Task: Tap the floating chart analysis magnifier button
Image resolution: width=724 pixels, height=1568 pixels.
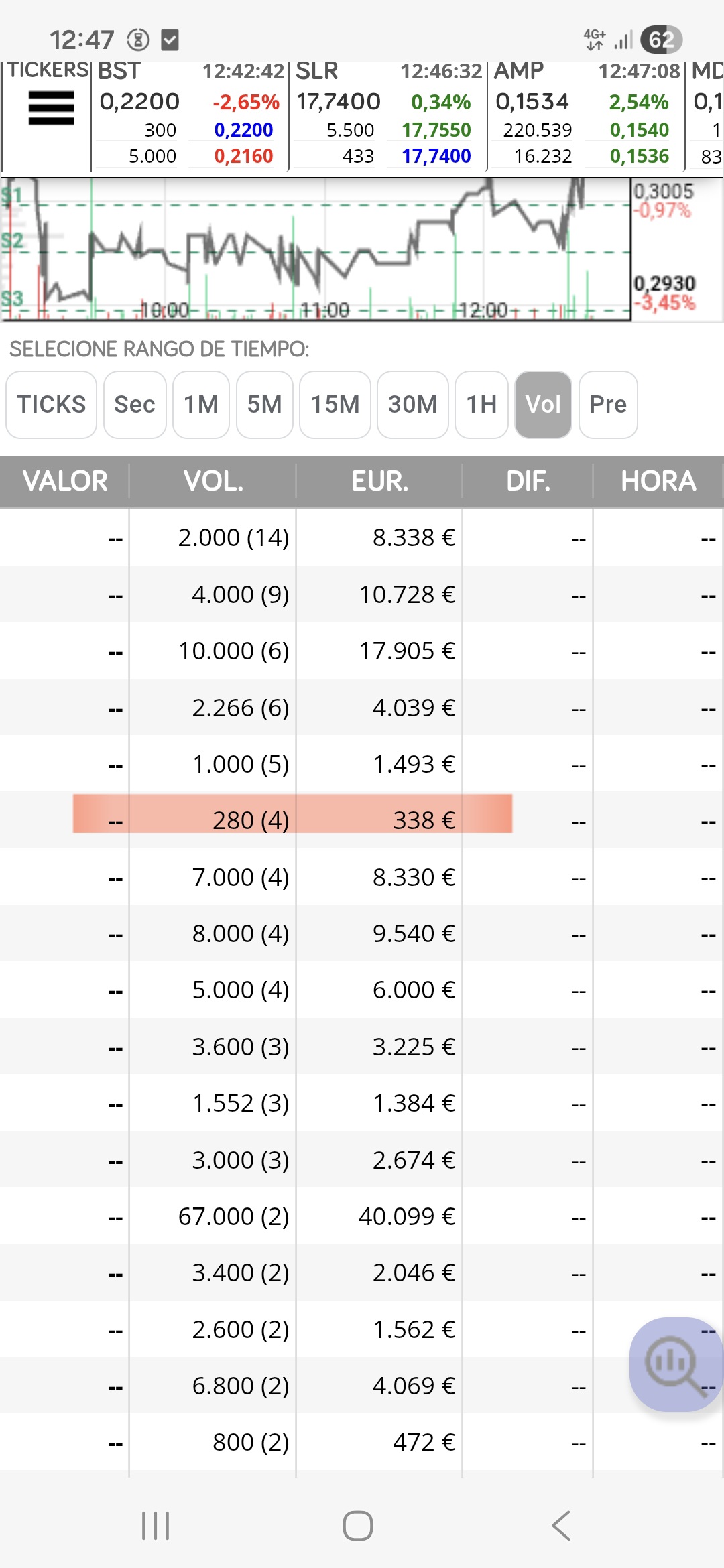Action: pyautogui.click(x=674, y=1363)
